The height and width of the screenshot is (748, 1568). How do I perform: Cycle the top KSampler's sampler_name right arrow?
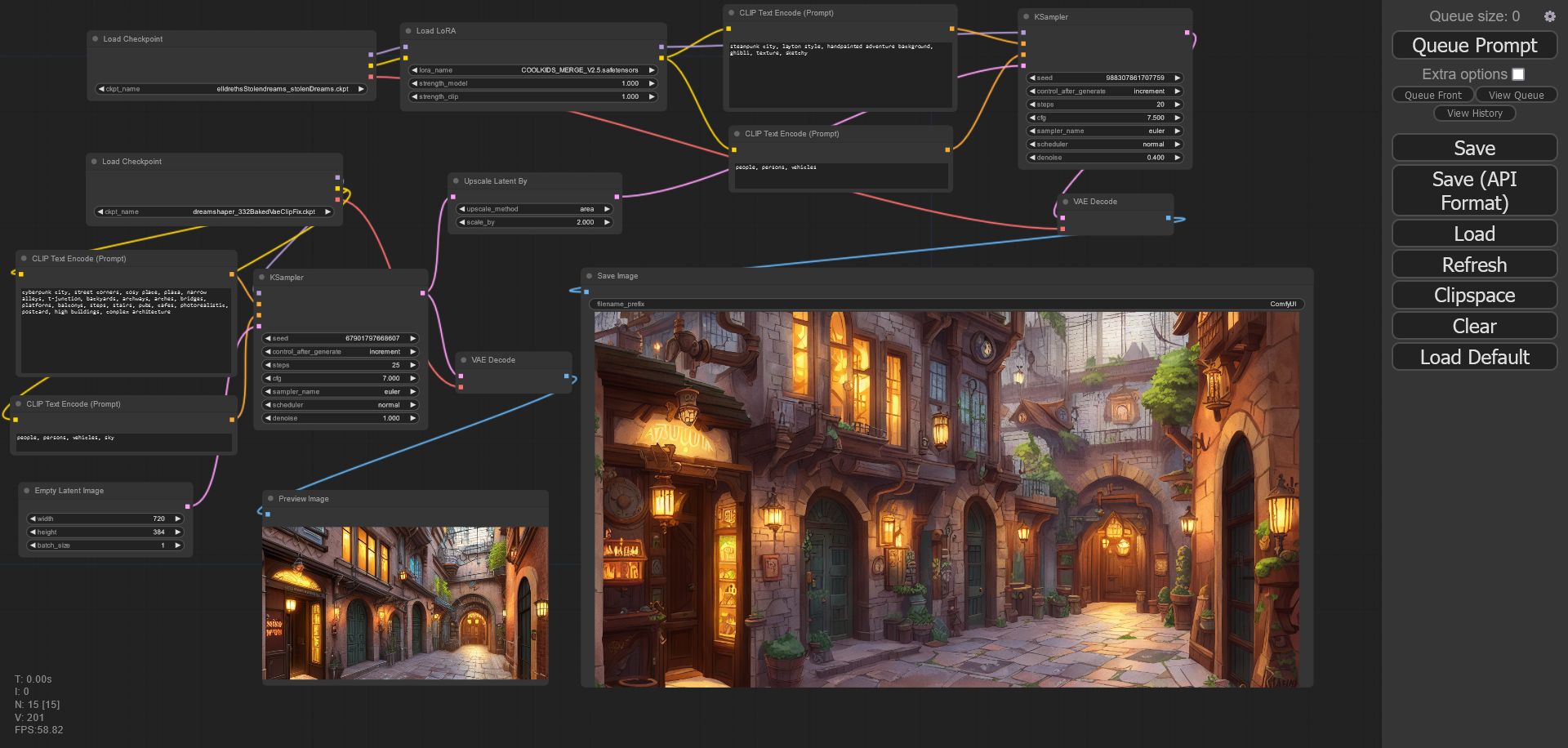(1177, 131)
